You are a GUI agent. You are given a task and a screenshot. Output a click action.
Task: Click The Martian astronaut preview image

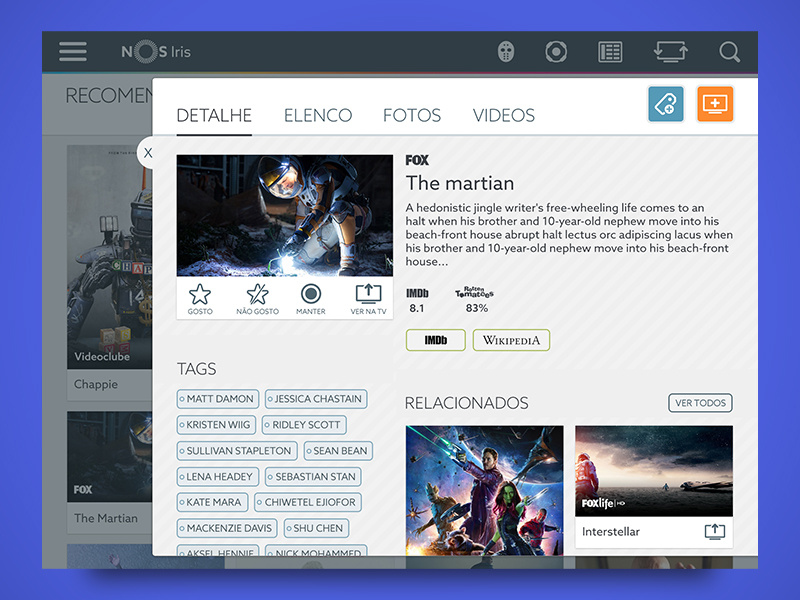coord(285,216)
